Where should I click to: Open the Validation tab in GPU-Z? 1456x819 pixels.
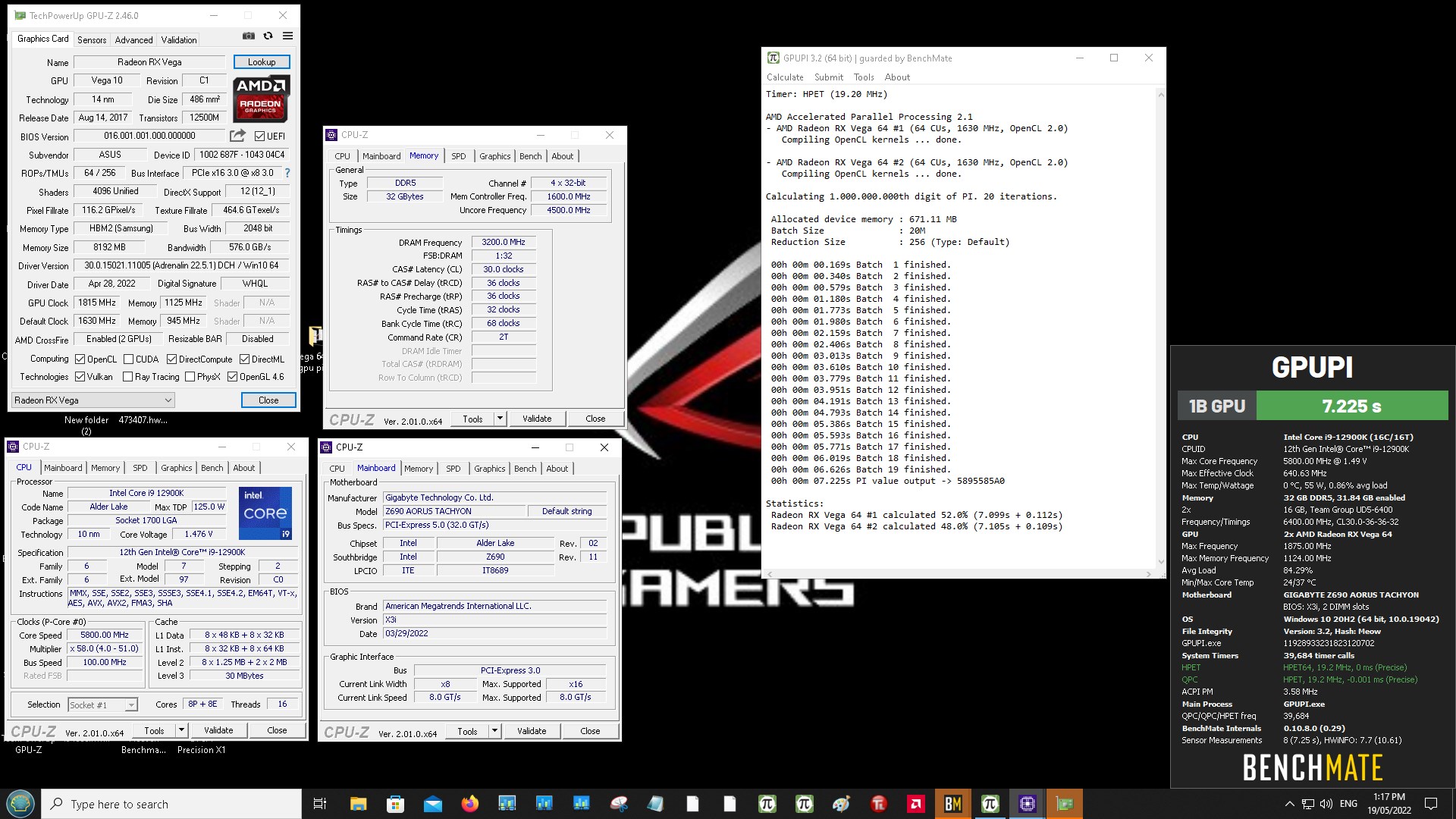point(179,40)
